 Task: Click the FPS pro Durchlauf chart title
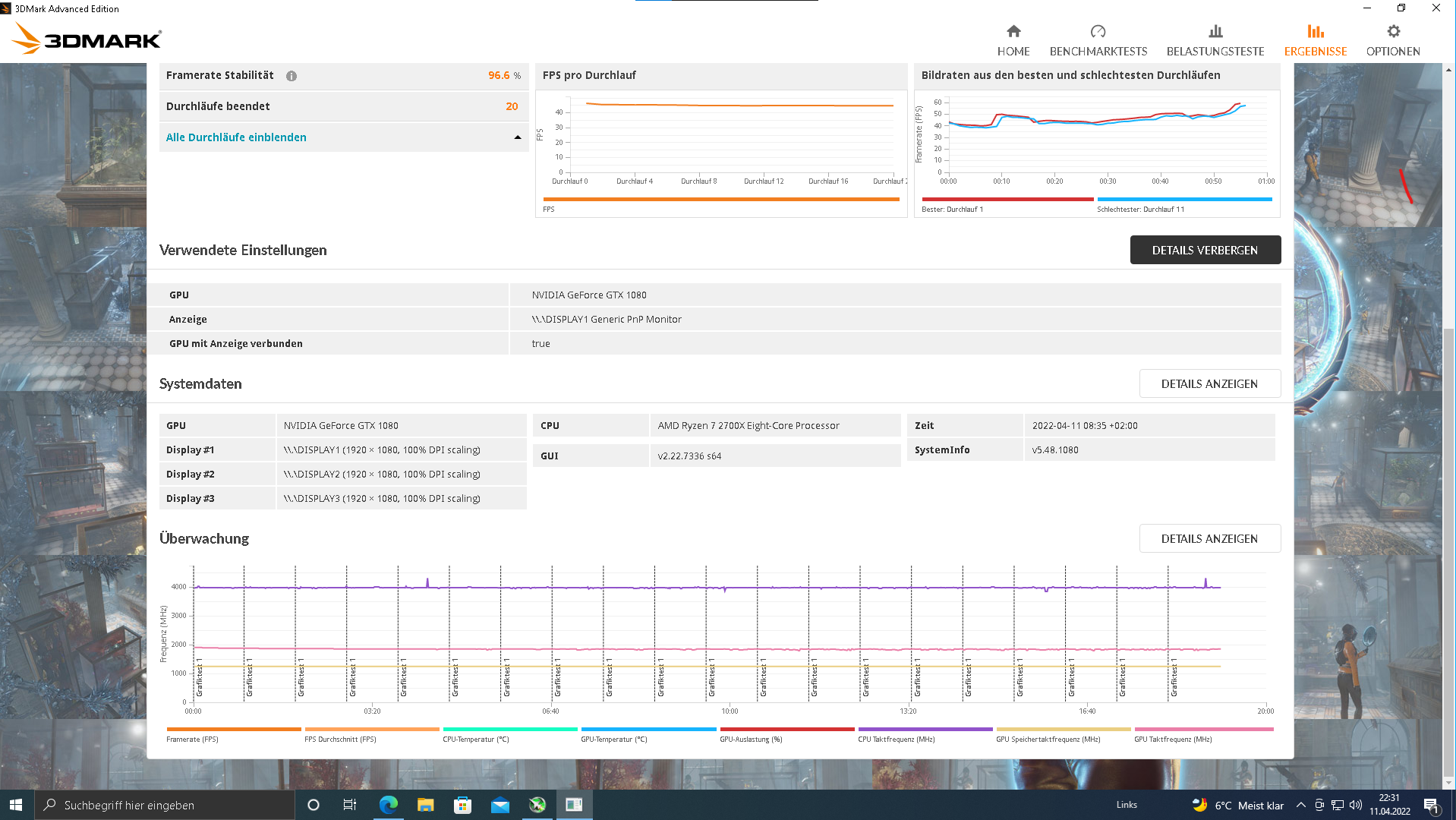click(589, 75)
